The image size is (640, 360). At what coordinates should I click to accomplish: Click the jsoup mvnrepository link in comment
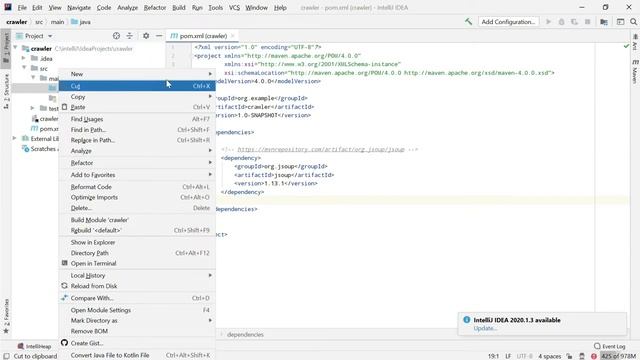(321, 149)
